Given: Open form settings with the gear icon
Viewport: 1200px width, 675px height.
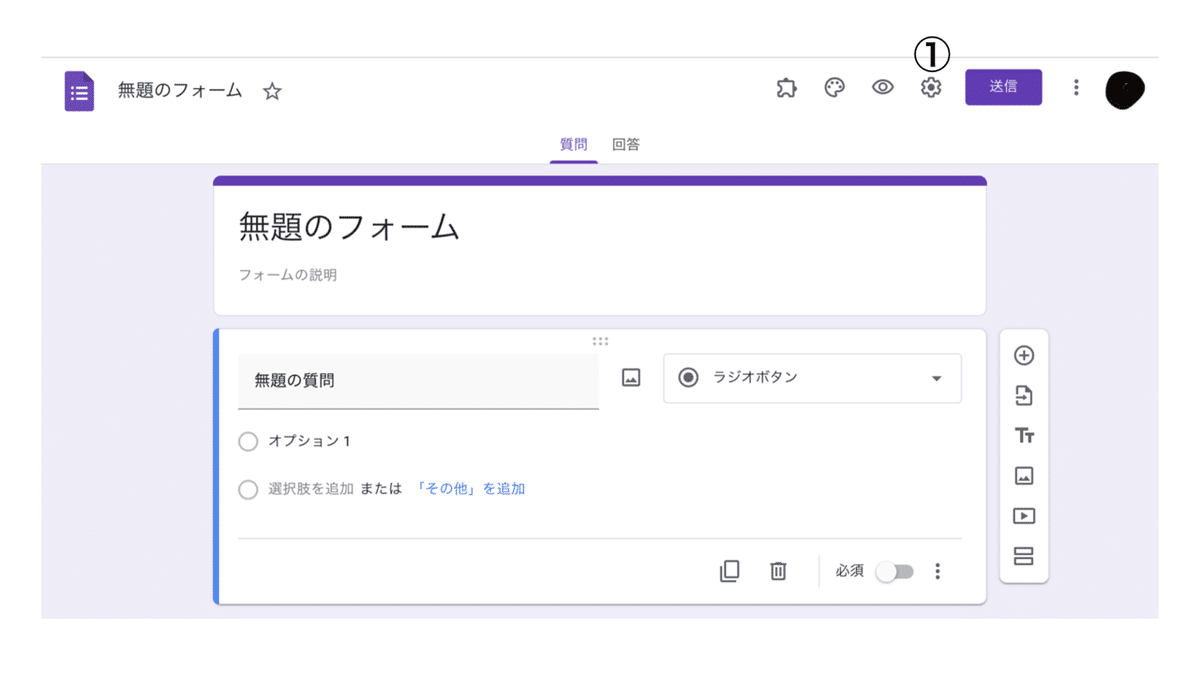Looking at the screenshot, I should point(930,89).
